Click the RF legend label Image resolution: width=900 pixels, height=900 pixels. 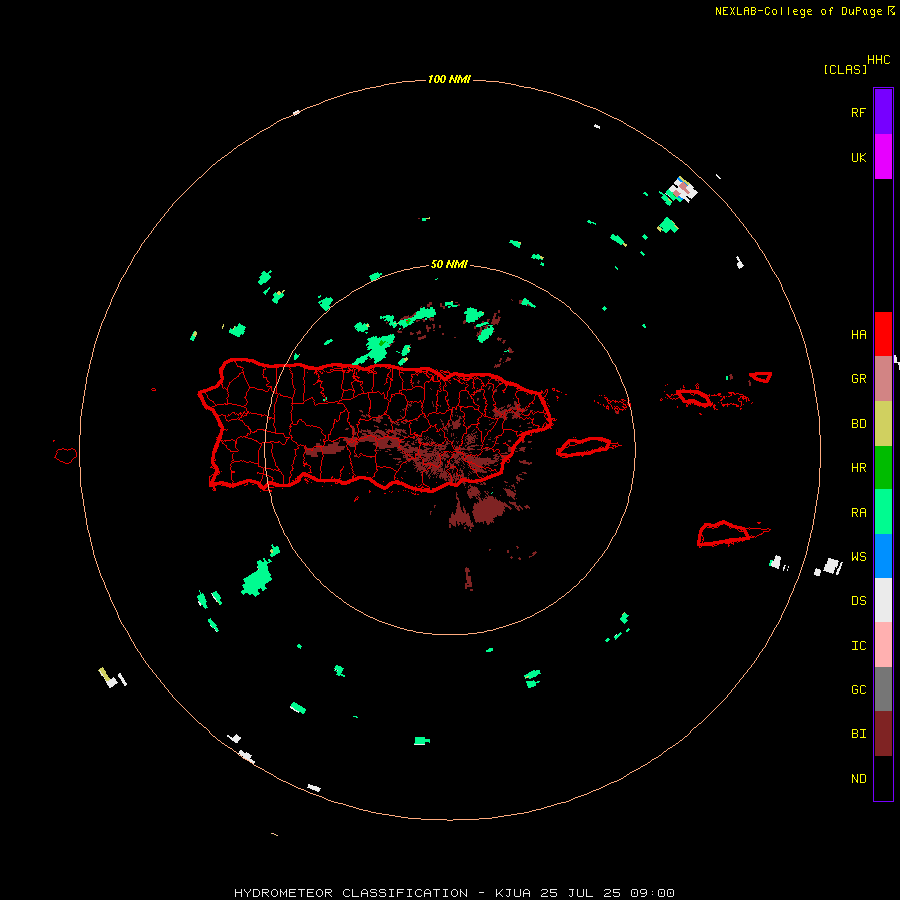858,112
